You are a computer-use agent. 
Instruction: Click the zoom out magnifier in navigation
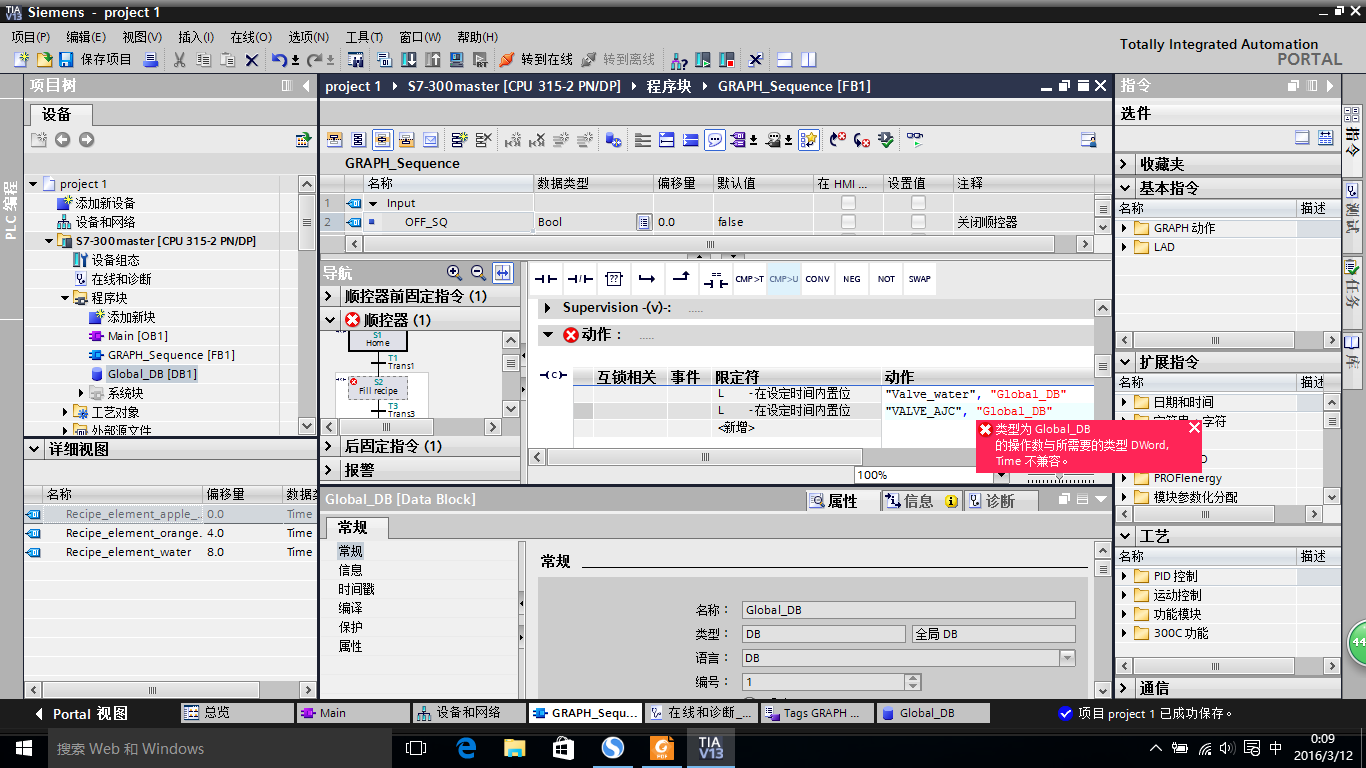coord(478,272)
